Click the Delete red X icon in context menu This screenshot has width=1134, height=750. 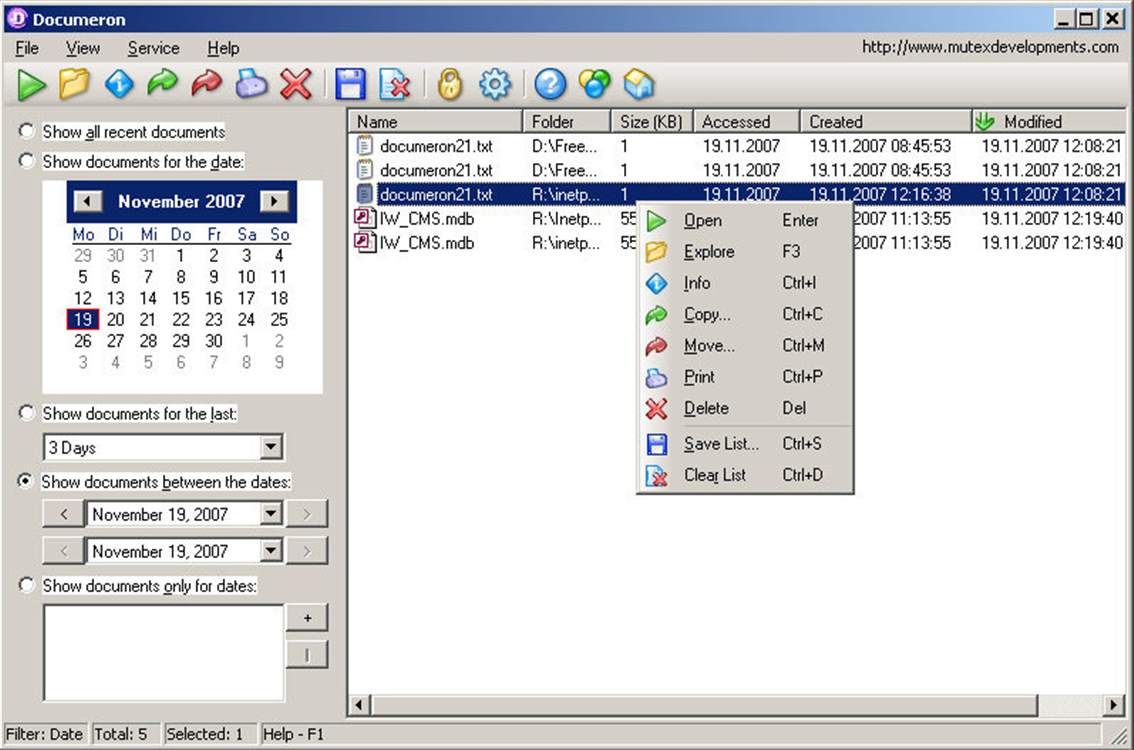coord(657,409)
